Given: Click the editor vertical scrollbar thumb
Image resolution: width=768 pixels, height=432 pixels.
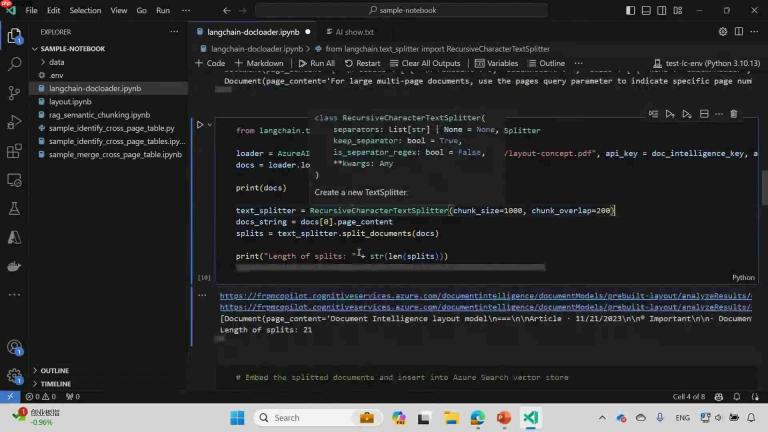Looking at the screenshot, I should click(765, 188).
